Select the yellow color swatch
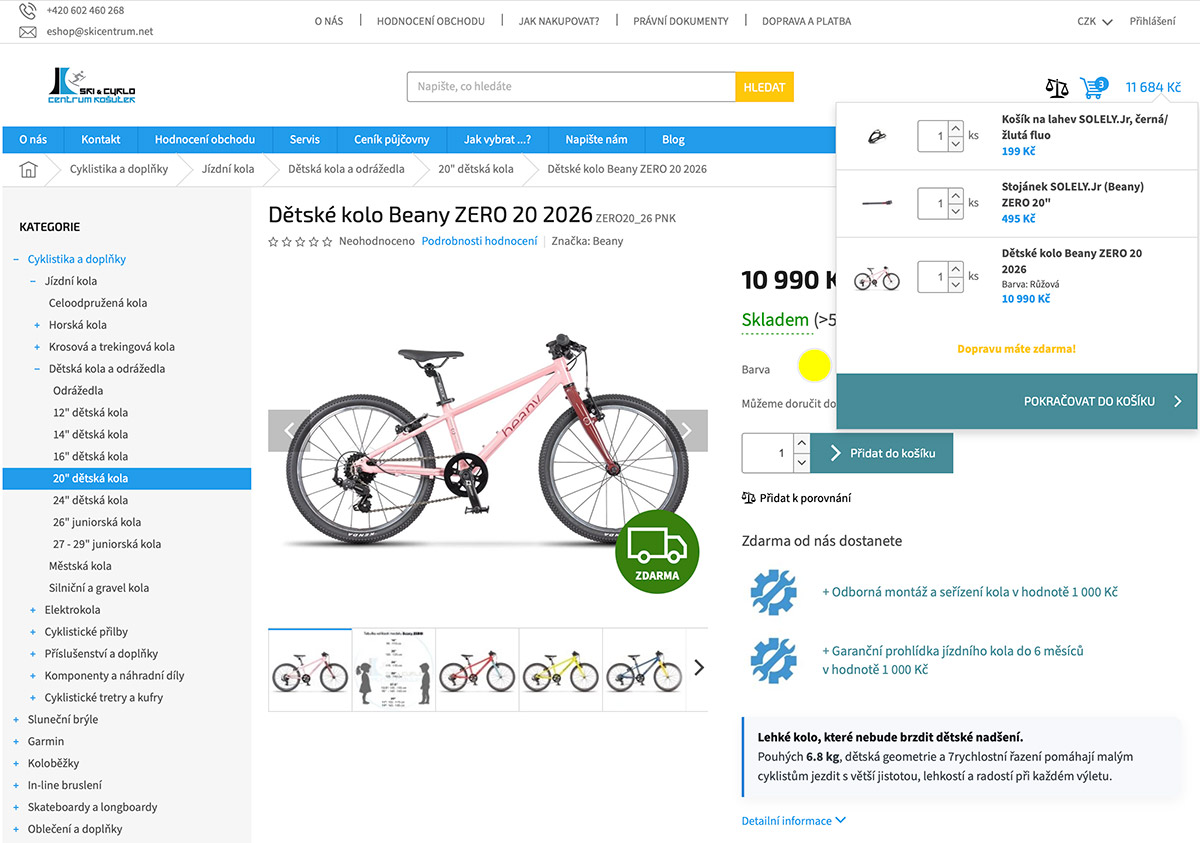This screenshot has width=1200, height=843. tap(815, 366)
